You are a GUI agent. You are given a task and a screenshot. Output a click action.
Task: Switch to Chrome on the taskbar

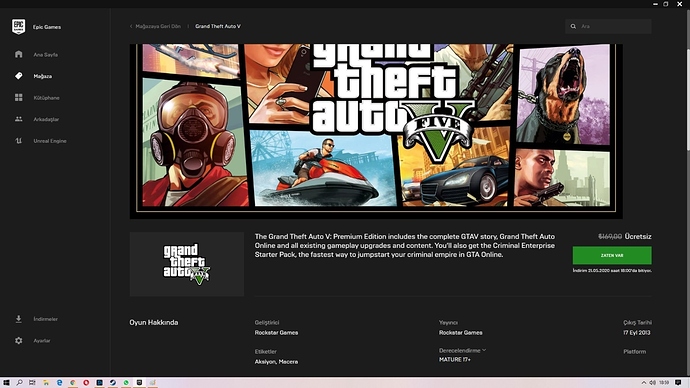[x=73, y=383]
